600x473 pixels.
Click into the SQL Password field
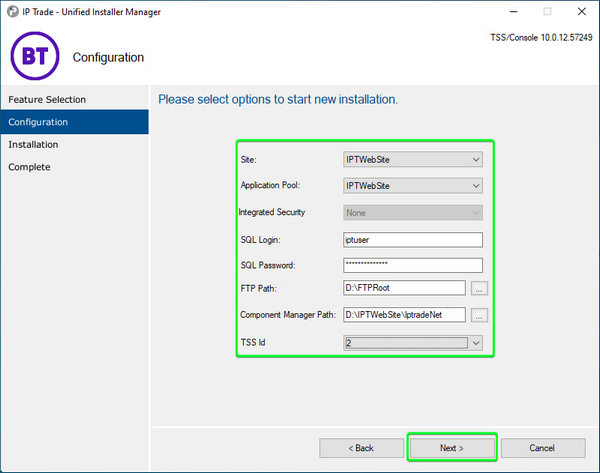412,265
